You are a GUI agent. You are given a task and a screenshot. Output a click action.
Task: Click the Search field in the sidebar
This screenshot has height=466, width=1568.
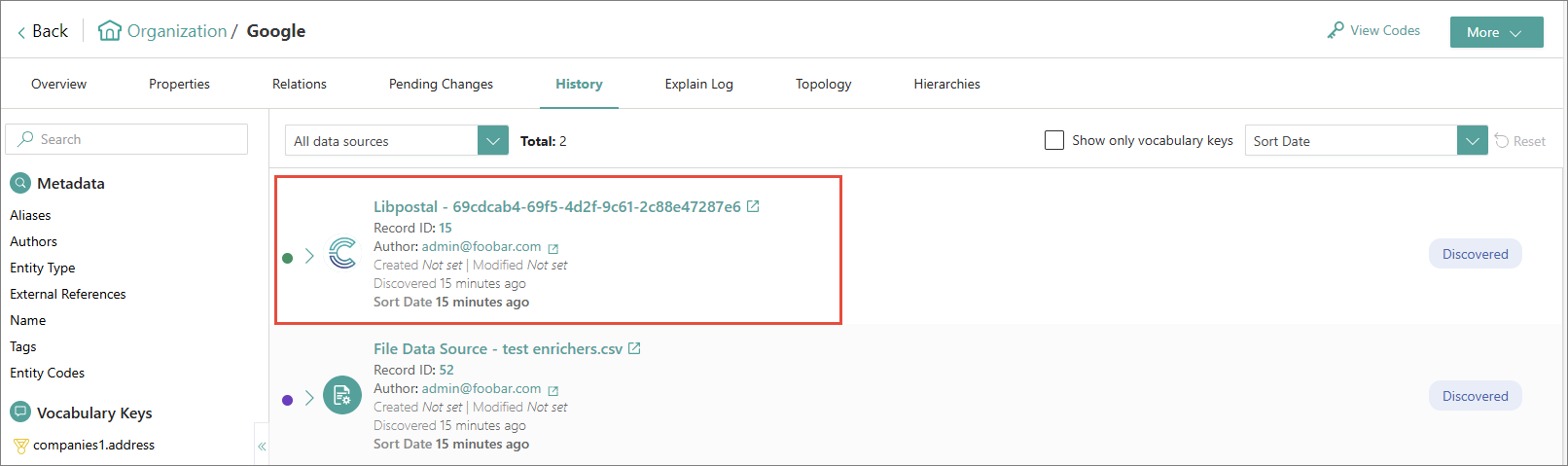(x=126, y=139)
